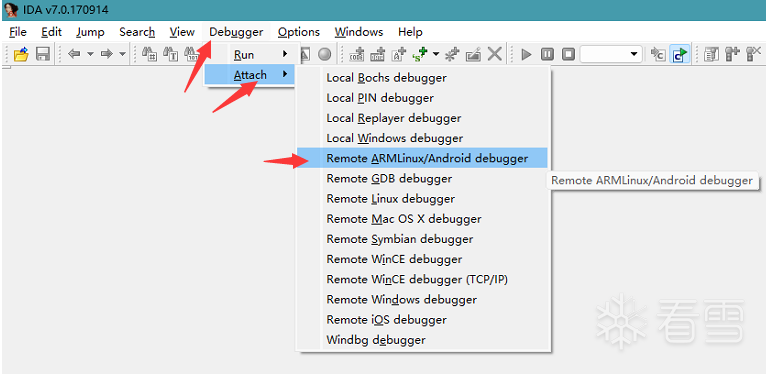Expand the Attach submenu

pyautogui.click(x=250, y=75)
